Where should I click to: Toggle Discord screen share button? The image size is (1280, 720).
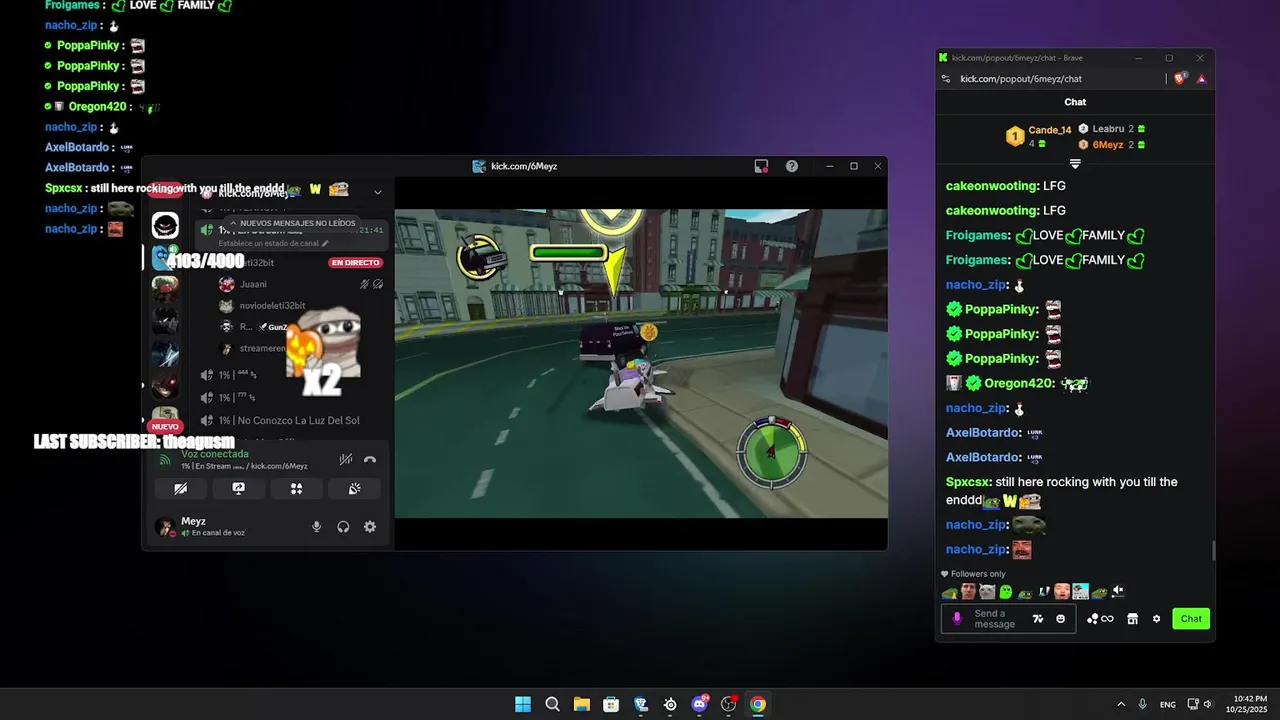tap(238, 489)
